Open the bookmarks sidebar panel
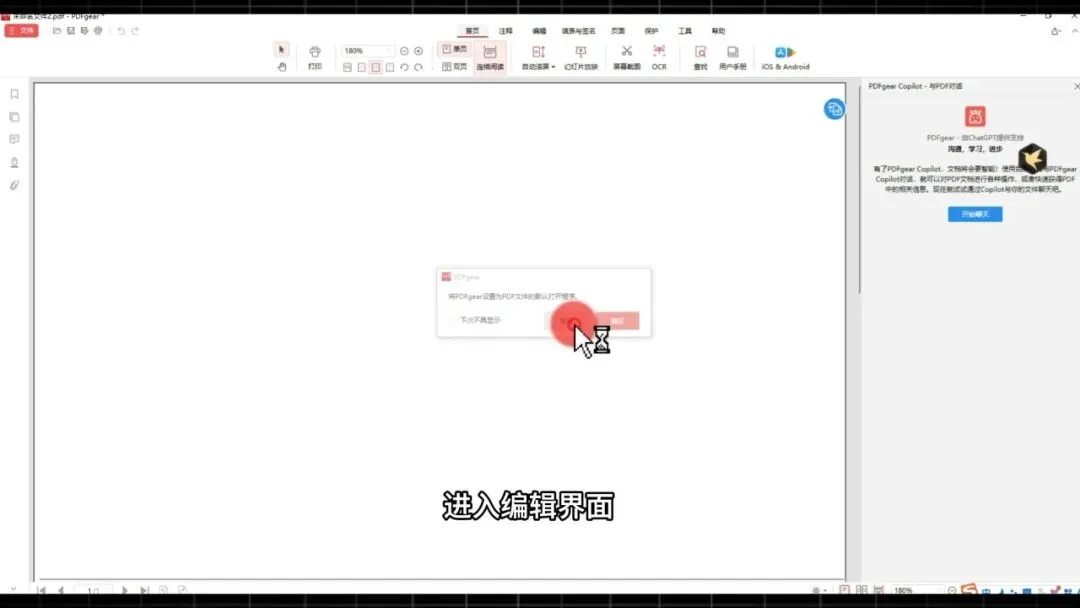The width and height of the screenshot is (1080, 608). [x=14, y=94]
